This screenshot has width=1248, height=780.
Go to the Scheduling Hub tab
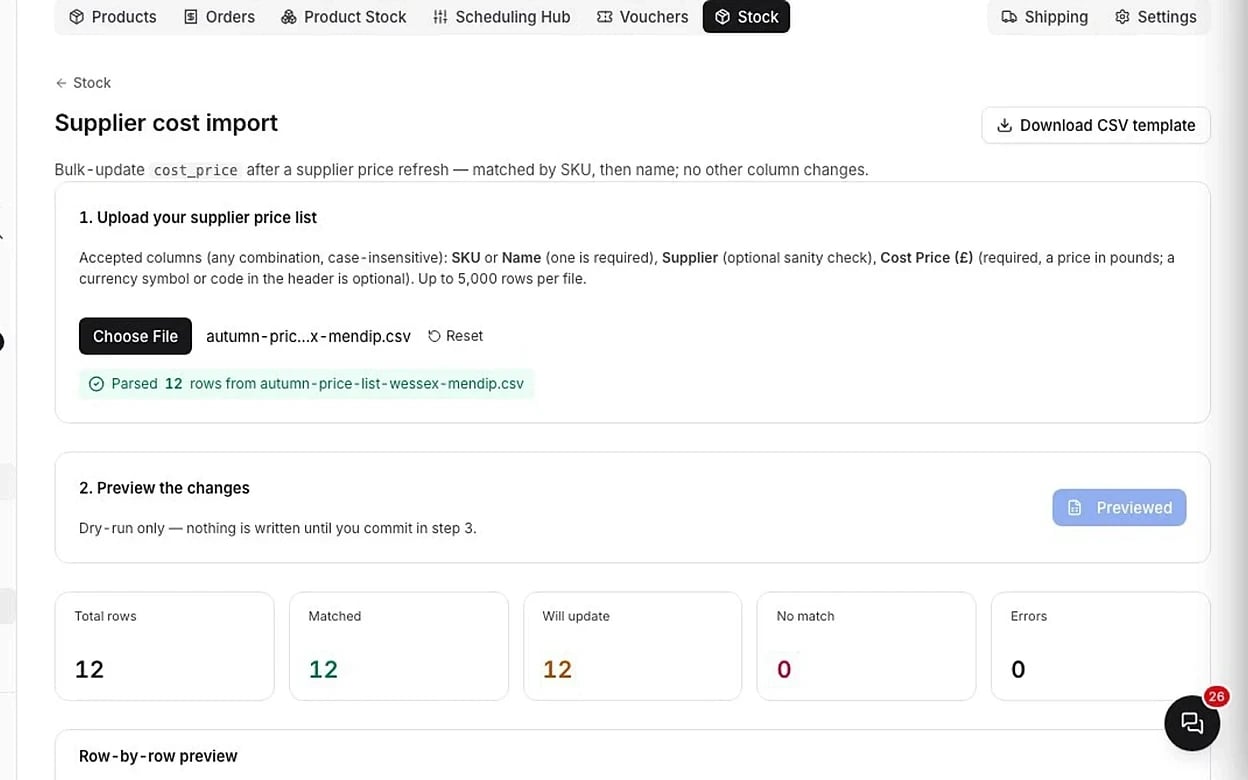[502, 17]
